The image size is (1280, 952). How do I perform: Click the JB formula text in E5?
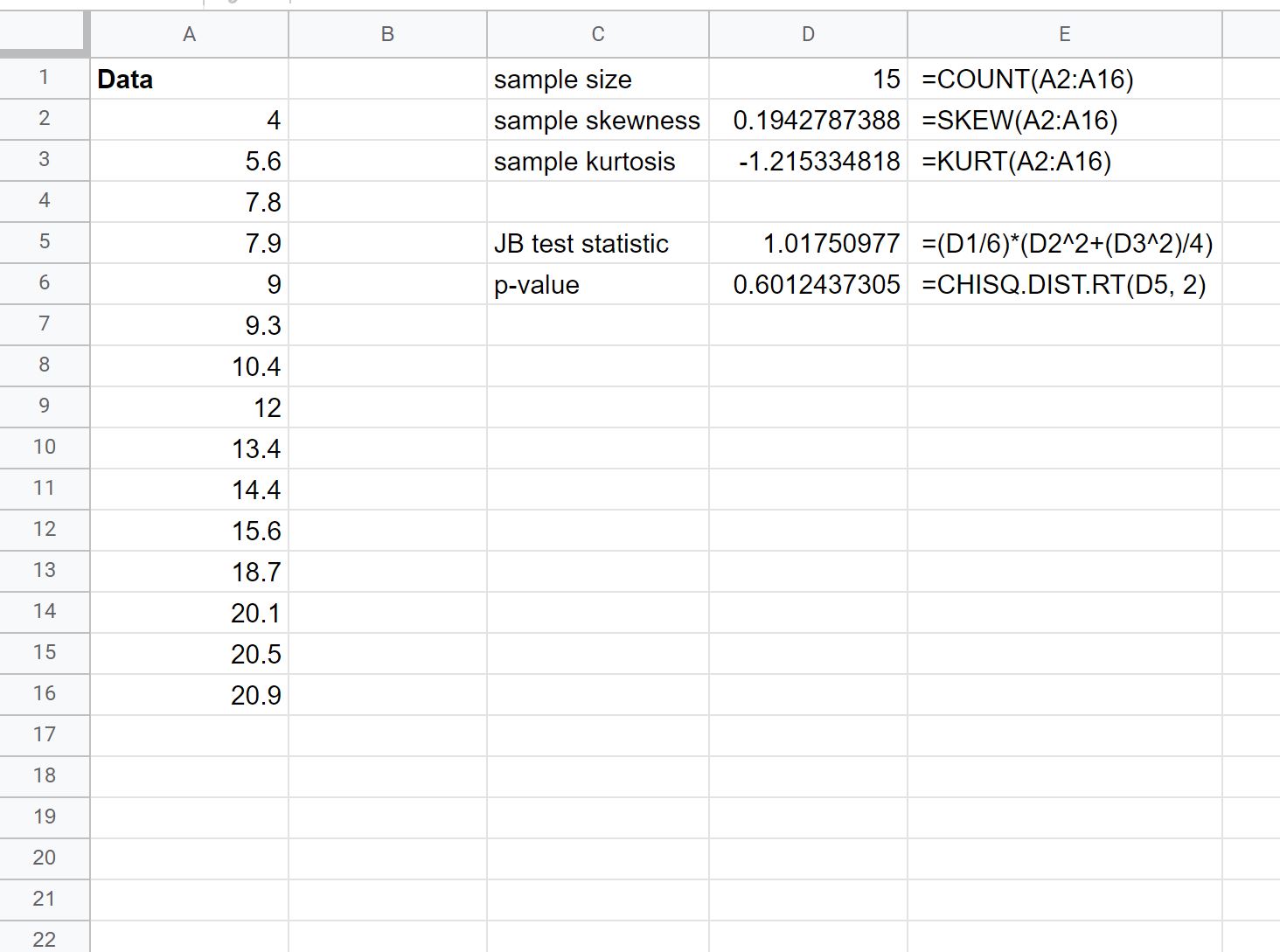coord(1067,243)
